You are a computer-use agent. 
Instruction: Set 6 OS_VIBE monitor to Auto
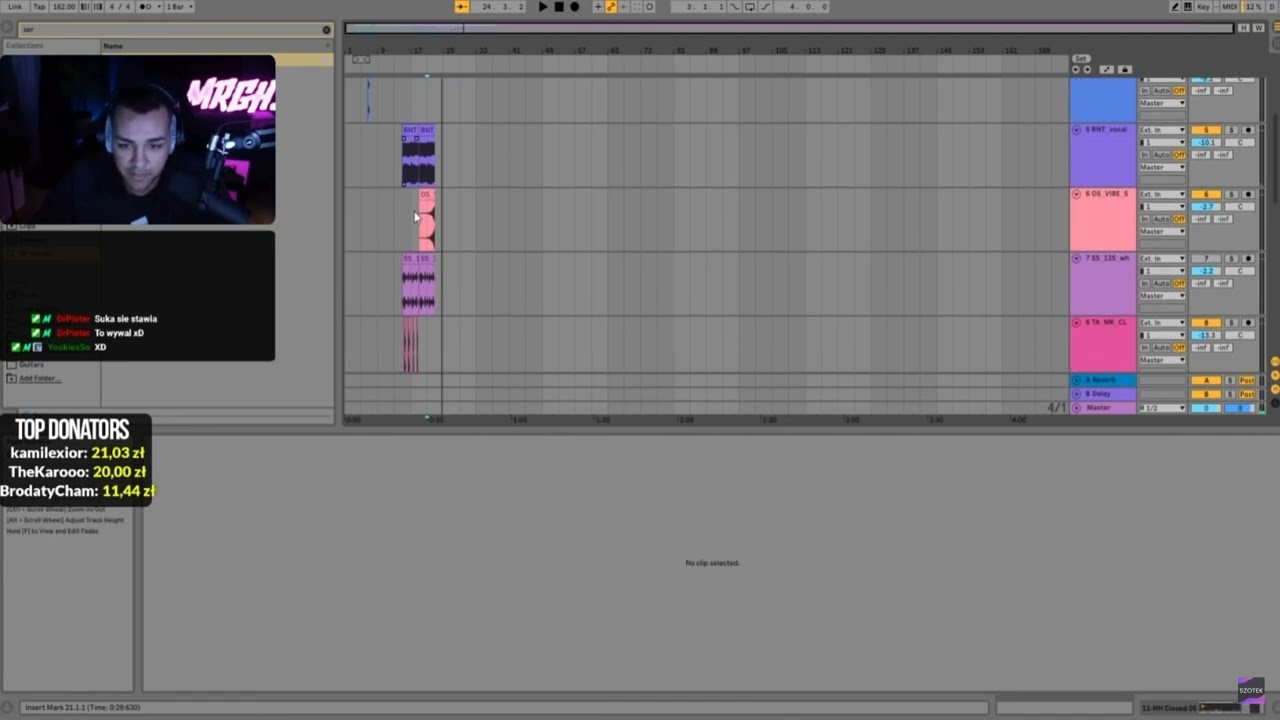click(x=1161, y=218)
